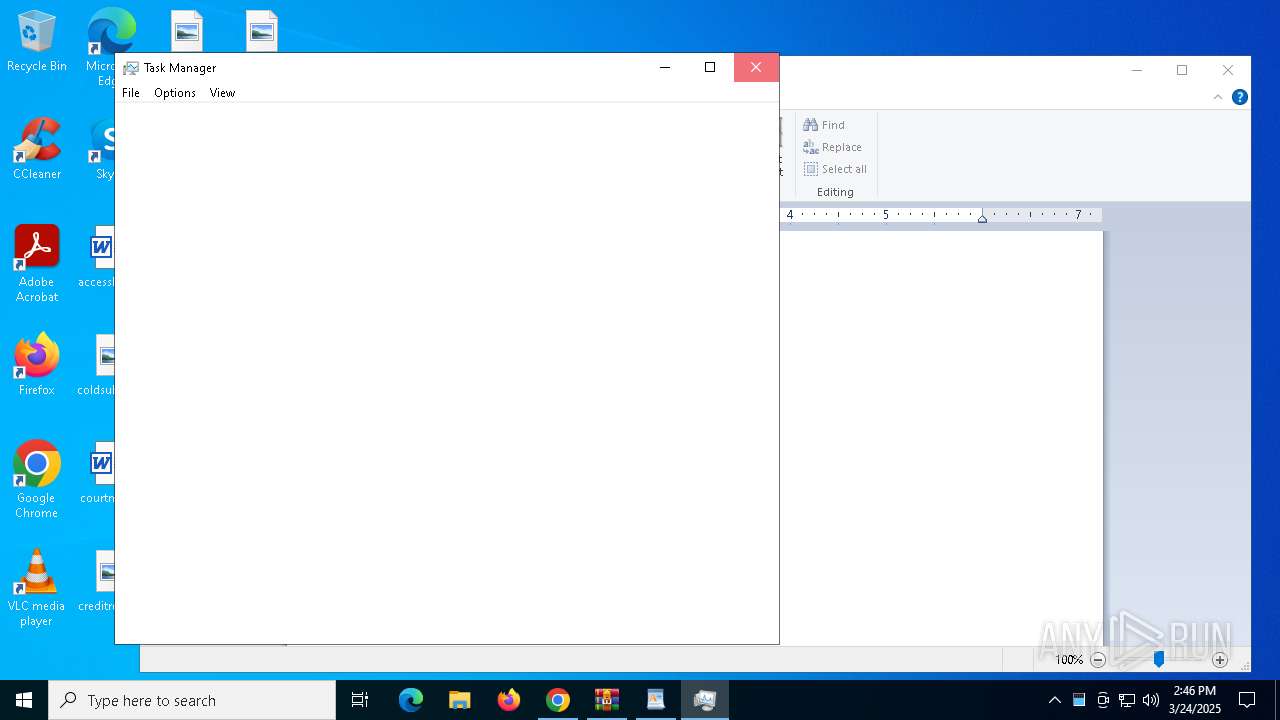The width and height of the screenshot is (1280, 720).
Task: Open the Options menu in Task Manager
Action: (x=175, y=93)
